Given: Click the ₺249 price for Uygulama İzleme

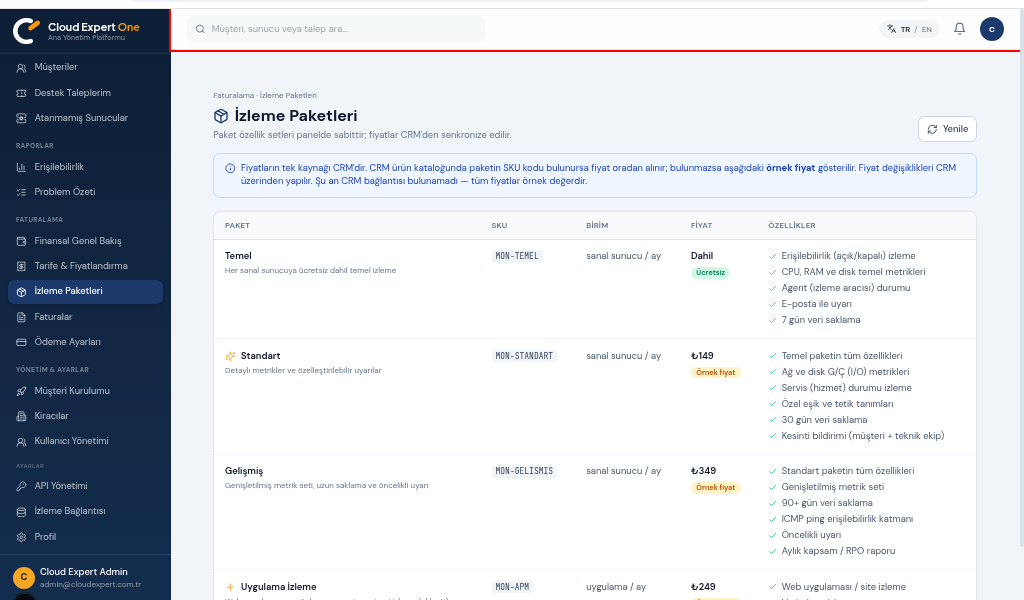Looking at the screenshot, I should [x=703, y=587].
